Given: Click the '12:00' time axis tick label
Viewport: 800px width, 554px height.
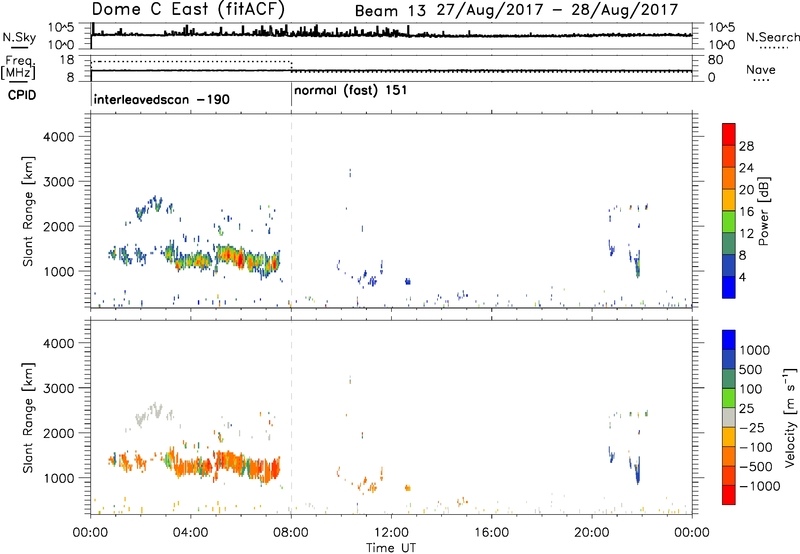Looking at the screenshot, I should coord(391,533).
